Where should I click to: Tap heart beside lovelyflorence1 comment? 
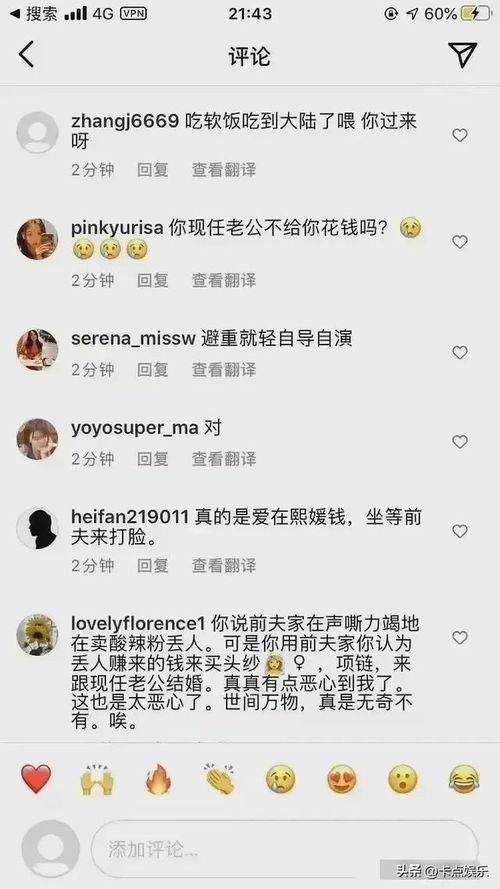click(x=460, y=638)
